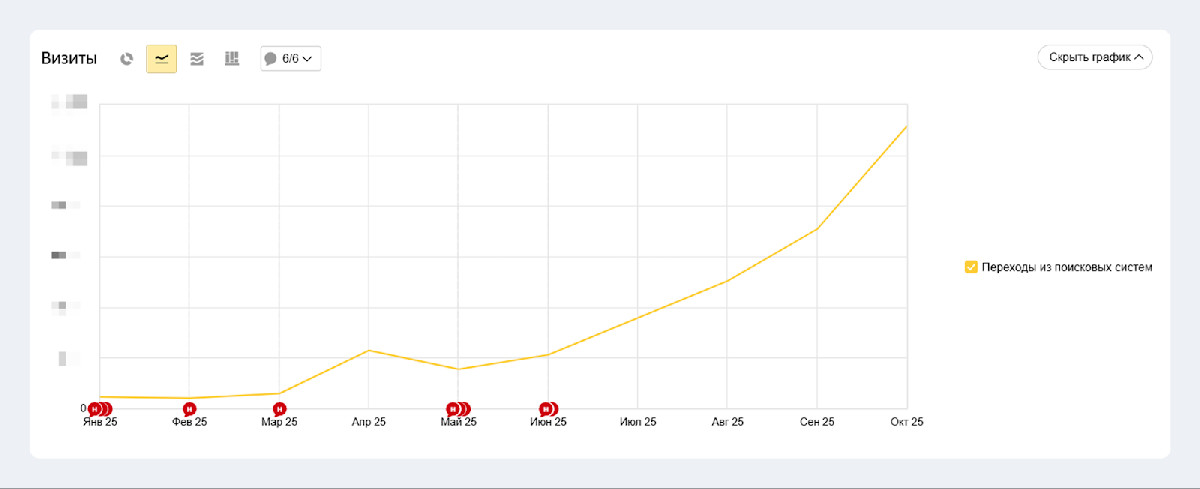Viewport: 1200px width, 489px height.
Task: Open the red annotation marker at Мар 25
Action: pyautogui.click(x=279, y=409)
